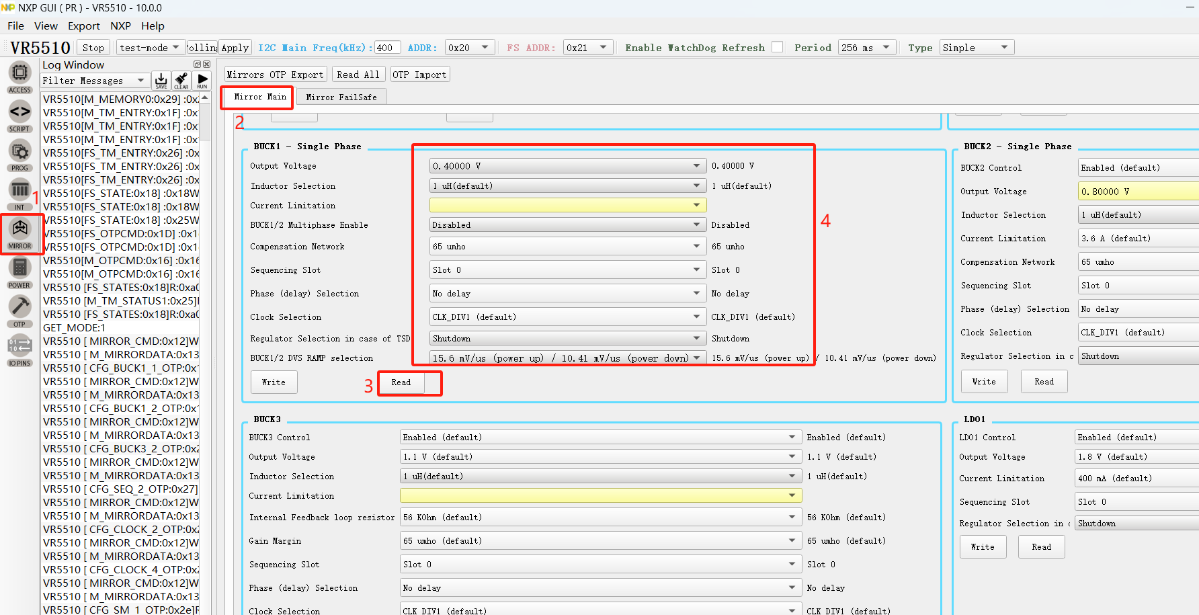Open the WatchDog Period dropdown

pyautogui.click(x=868, y=47)
